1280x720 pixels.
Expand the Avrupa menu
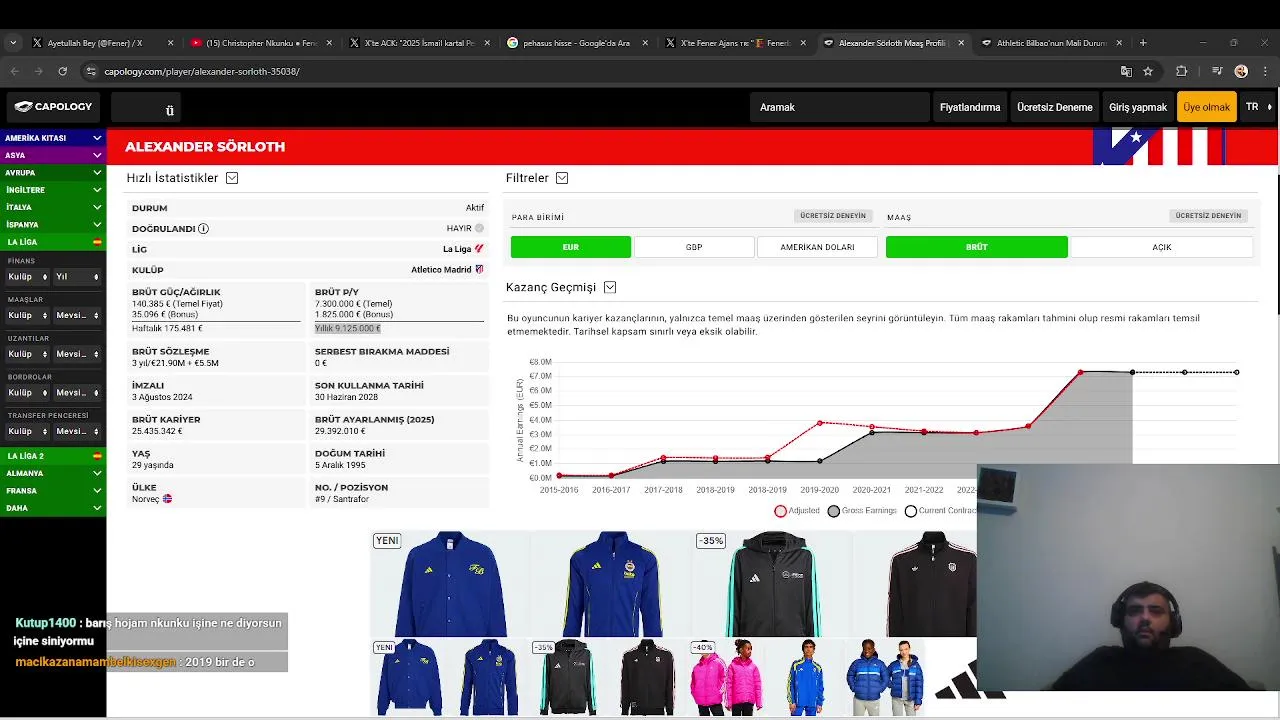pyautogui.click(x=53, y=172)
